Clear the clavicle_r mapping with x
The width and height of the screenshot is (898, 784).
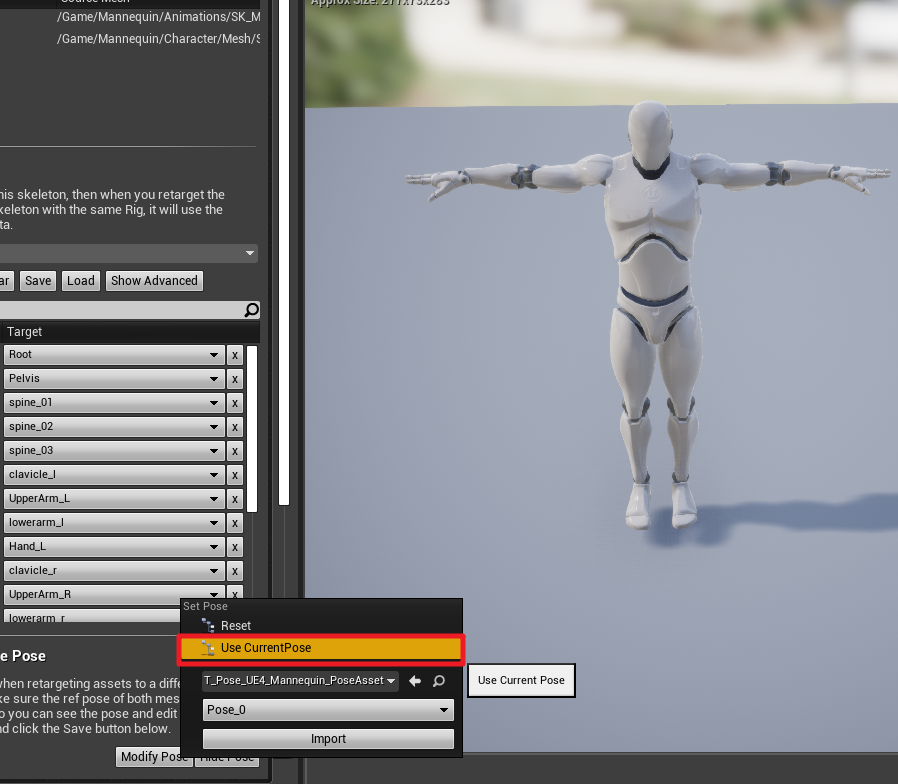[x=235, y=572]
